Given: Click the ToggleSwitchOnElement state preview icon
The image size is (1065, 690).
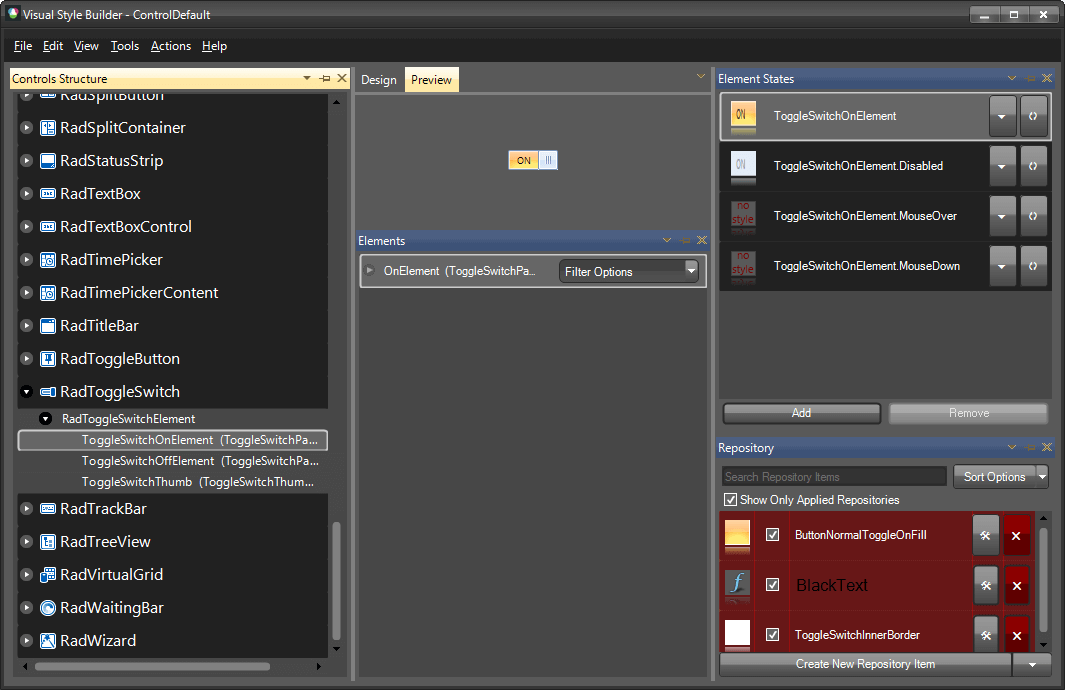Looking at the screenshot, I should tap(741, 116).
